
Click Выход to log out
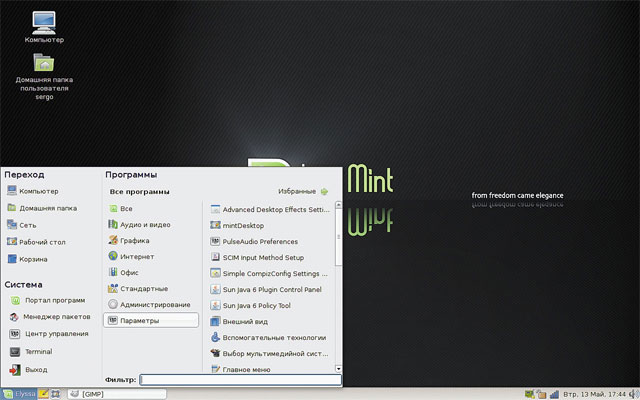pos(29,370)
